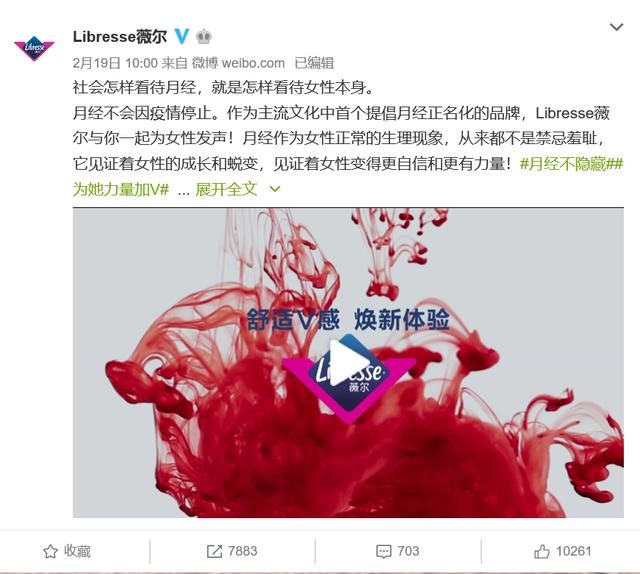Click the thumbs-up like icon
640x574 pixels.
click(542, 551)
